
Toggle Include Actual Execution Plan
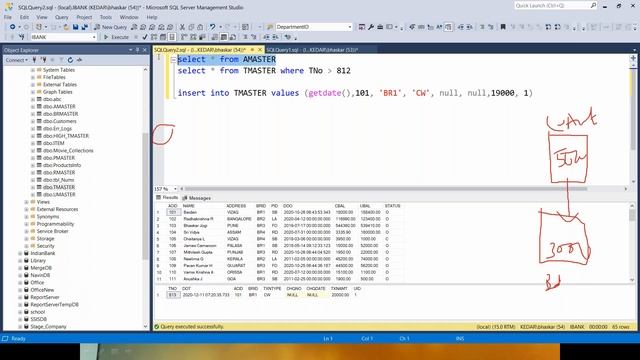click(x=184, y=37)
